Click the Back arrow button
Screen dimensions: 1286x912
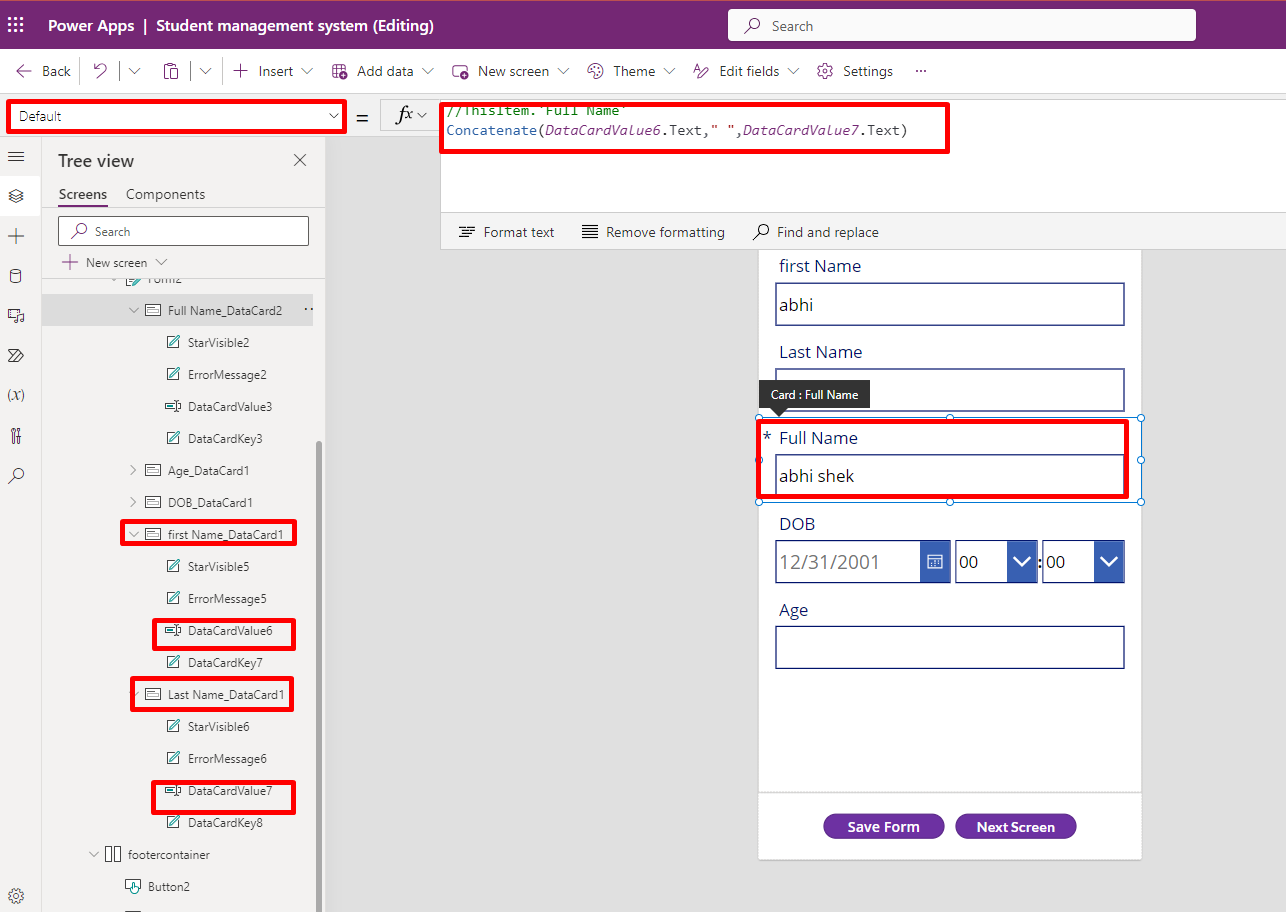43,71
